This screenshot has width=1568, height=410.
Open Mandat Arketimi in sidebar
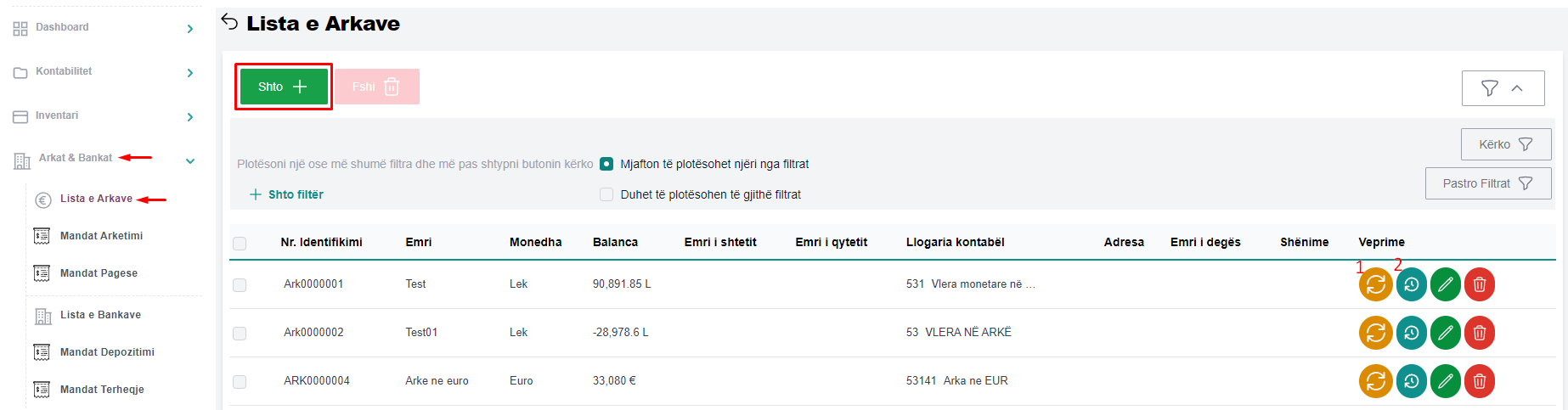tap(101, 236)
